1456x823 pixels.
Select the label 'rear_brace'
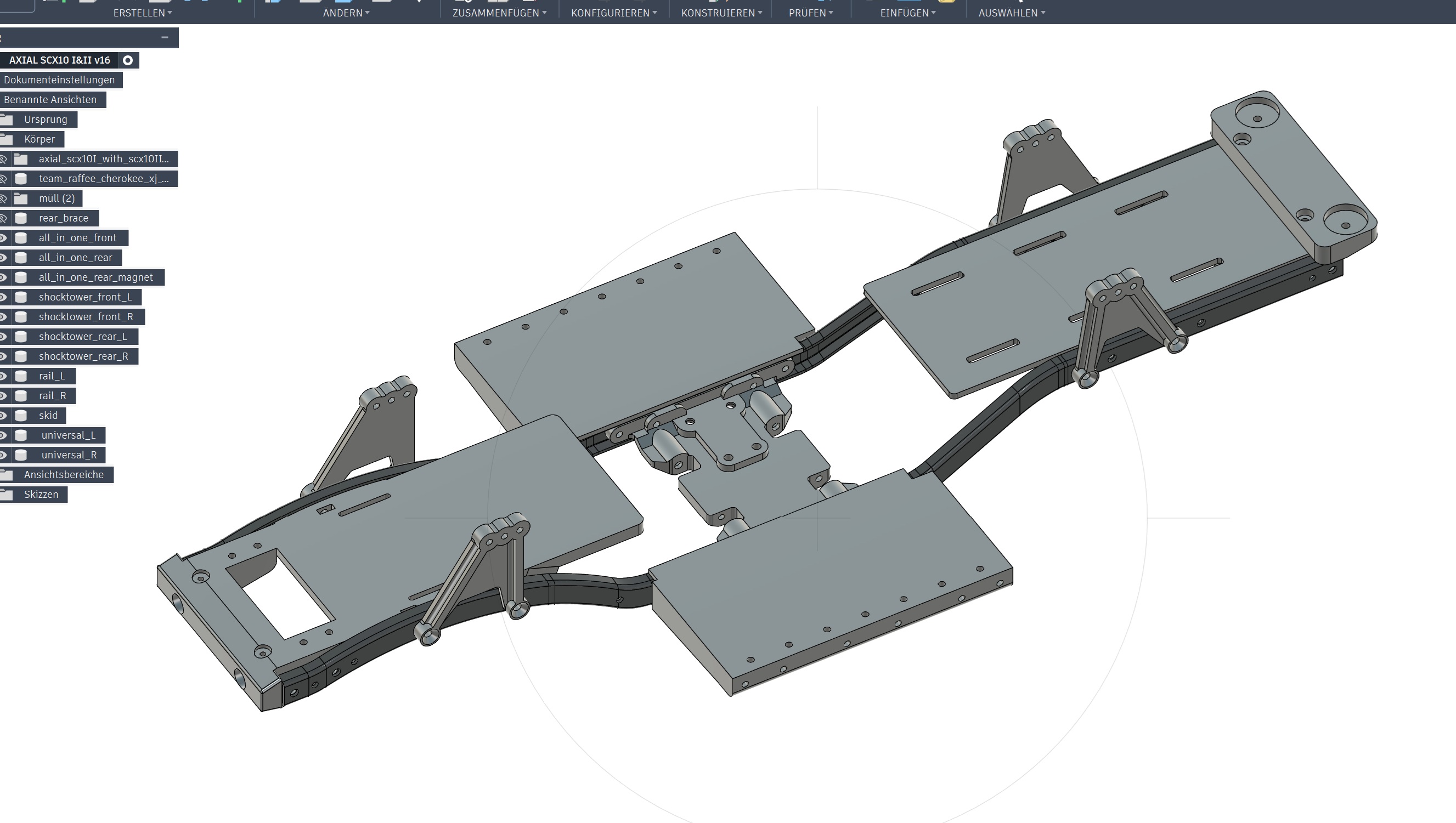63,218
